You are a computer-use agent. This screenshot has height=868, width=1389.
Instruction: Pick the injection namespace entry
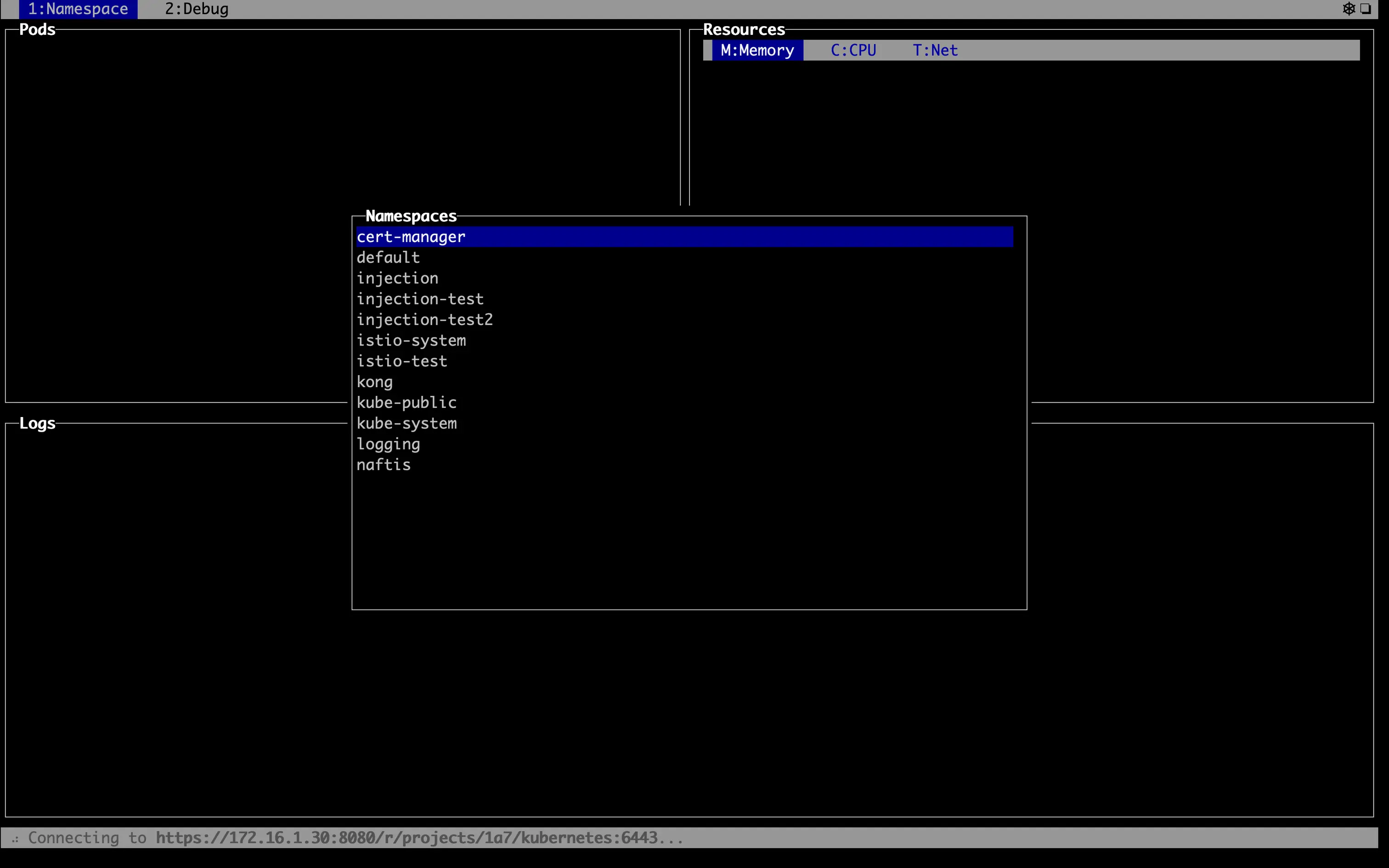click(397, 278)
